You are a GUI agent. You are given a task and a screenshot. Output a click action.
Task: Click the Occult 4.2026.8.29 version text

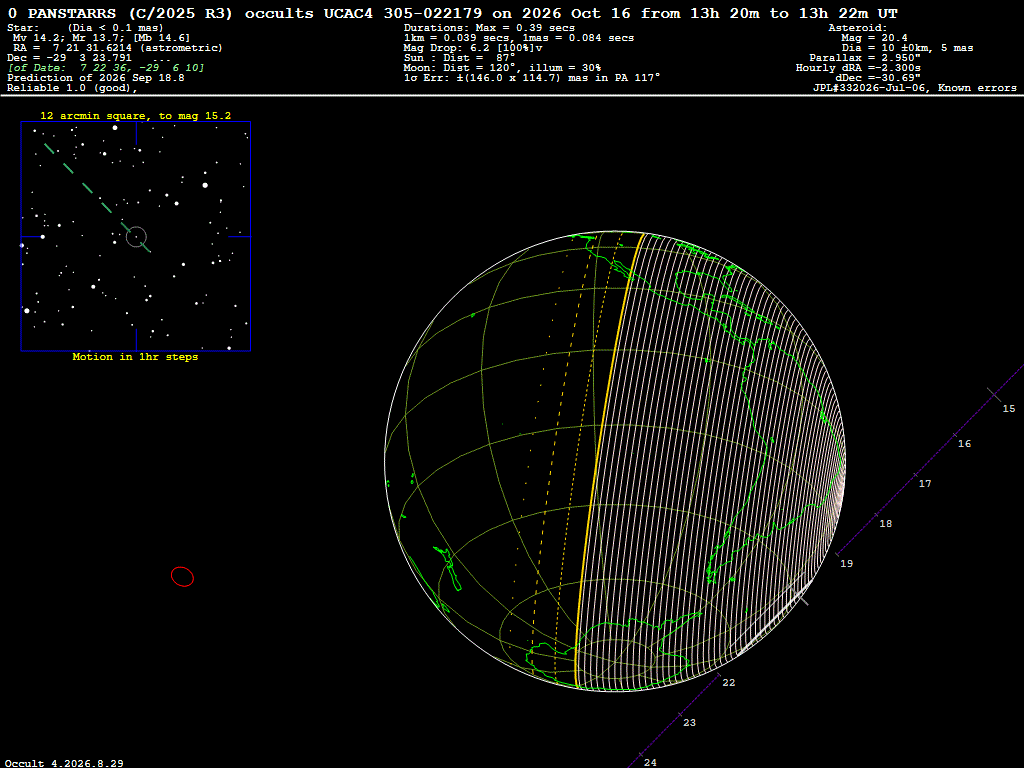pos(64,763)
